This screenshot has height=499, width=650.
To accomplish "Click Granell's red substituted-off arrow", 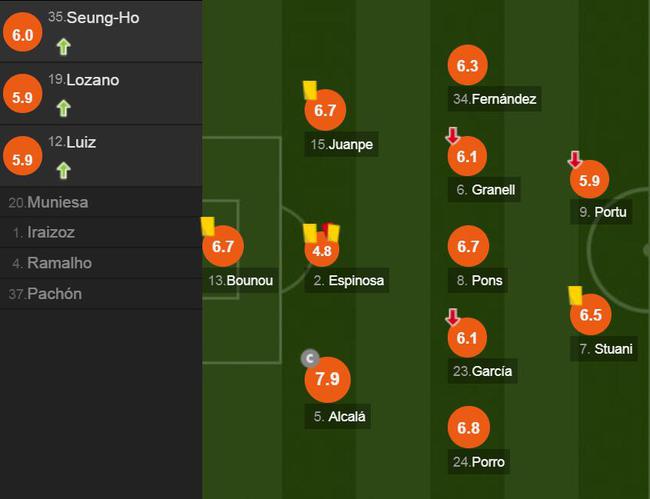I will point(453,136).
